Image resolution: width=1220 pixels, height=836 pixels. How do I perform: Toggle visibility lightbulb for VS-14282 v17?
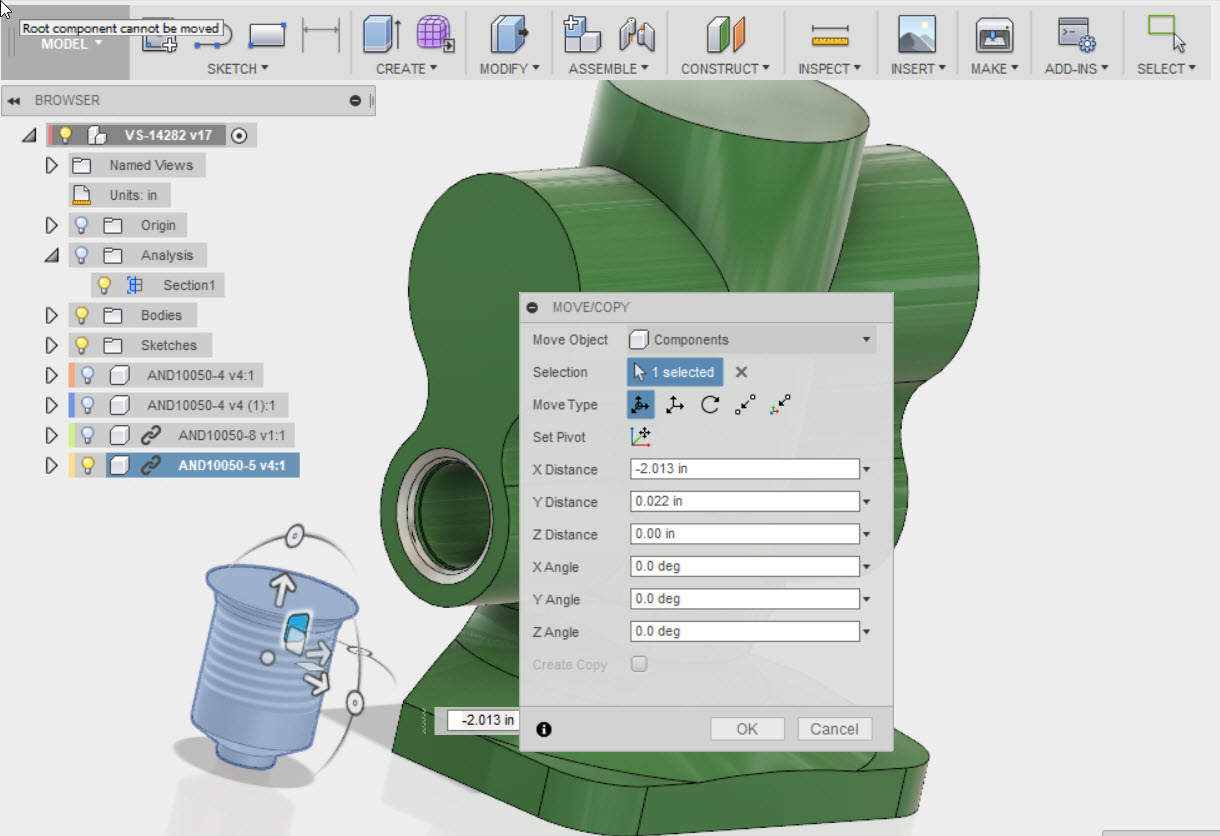66,135
